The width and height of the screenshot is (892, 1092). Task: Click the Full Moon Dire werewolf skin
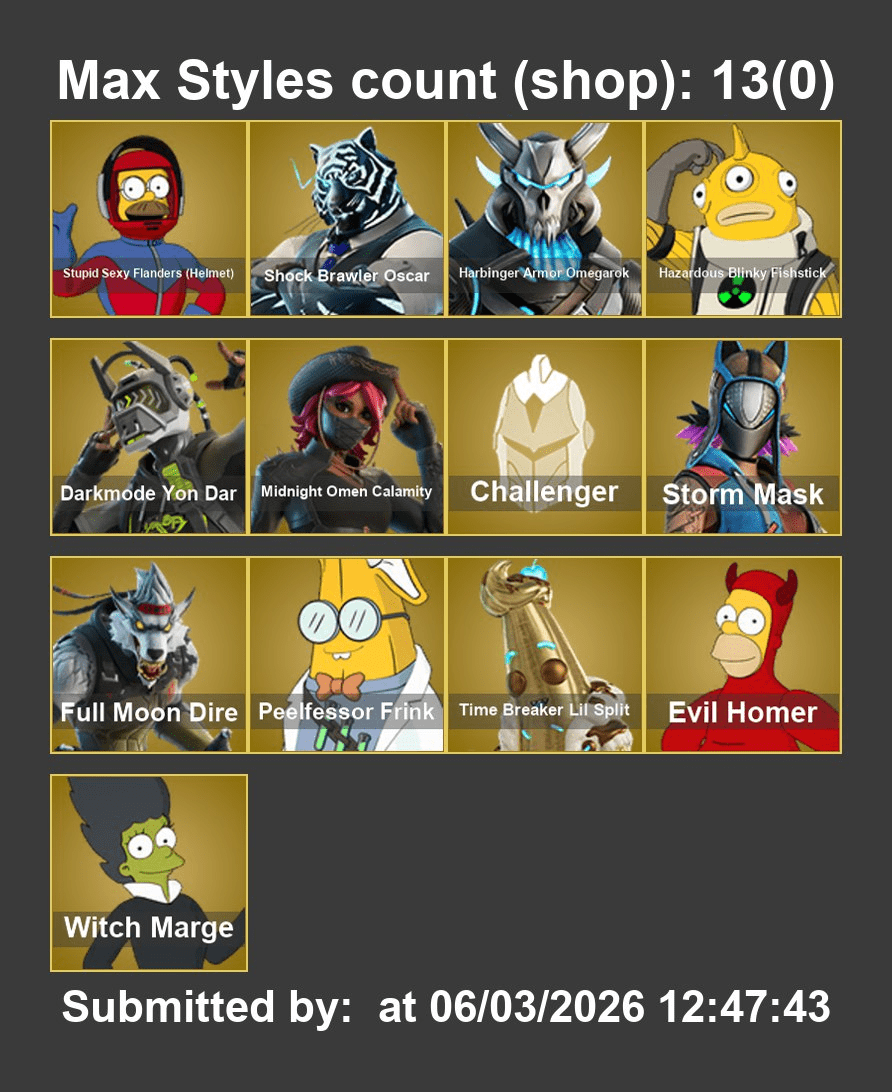pos(149,655)
